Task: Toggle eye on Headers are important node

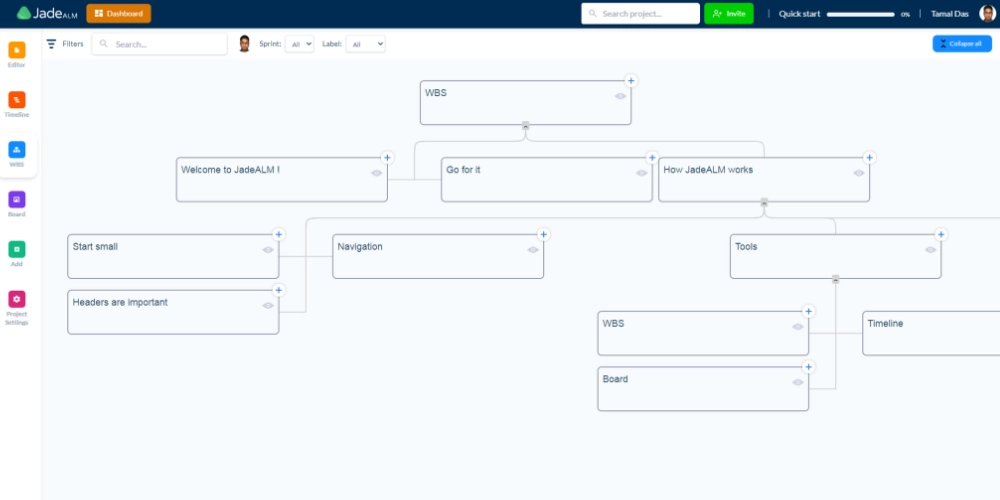Action: coord(268,305)
